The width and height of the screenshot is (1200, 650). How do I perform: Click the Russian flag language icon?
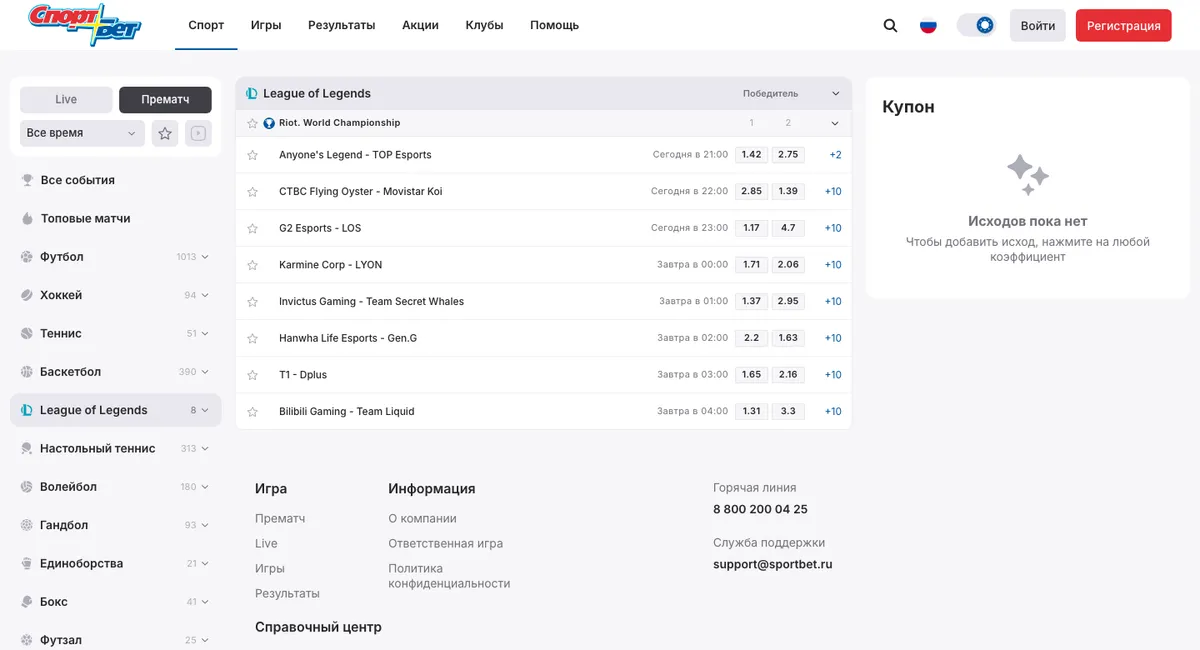[x=928, y=25]
